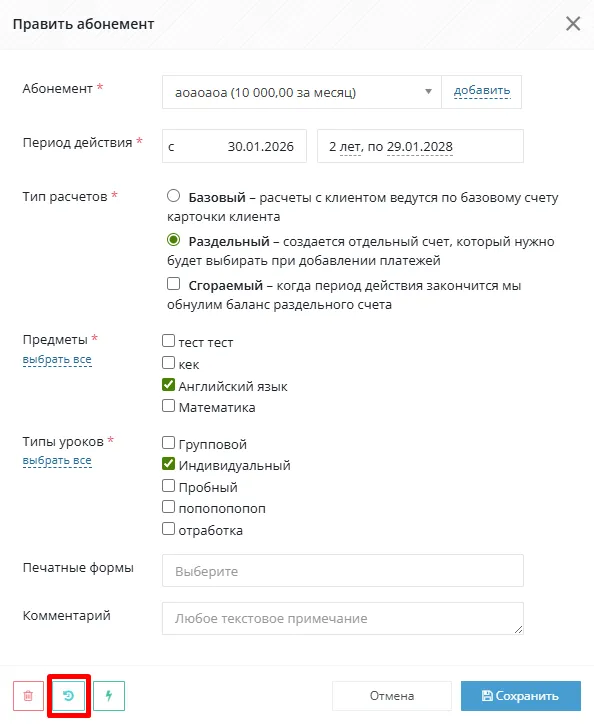Click выбрать все under Предметы
The height and width of the screenshot is (724, 594).
(x=57, y=359)
